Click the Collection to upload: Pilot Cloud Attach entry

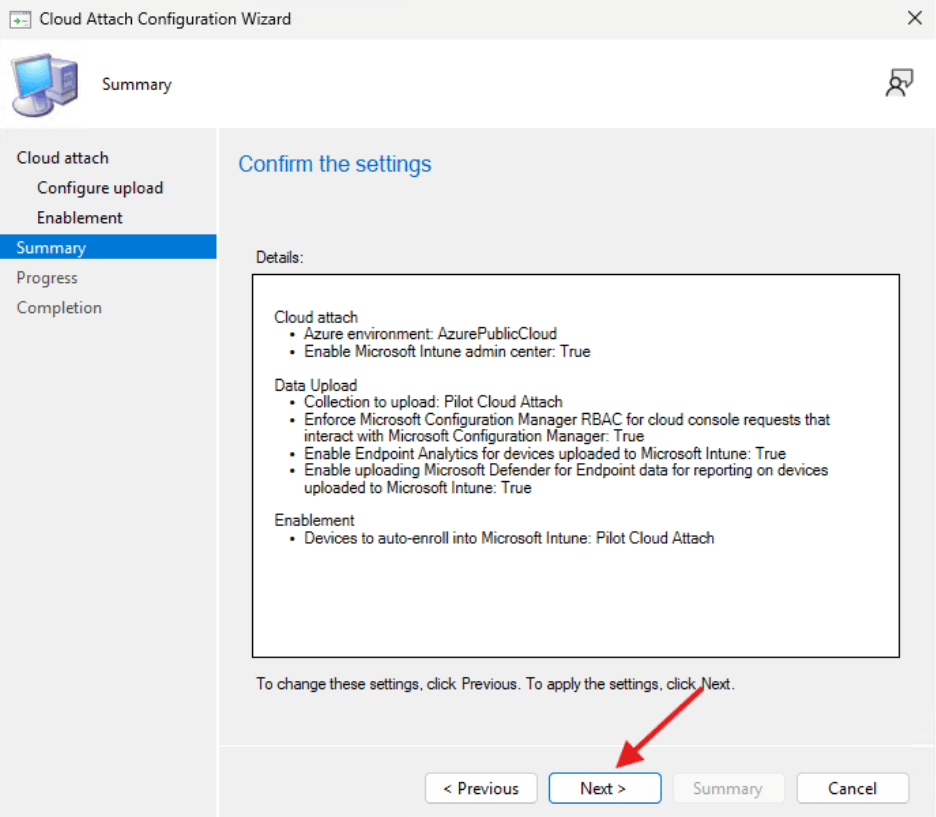(x=432, y=402)
